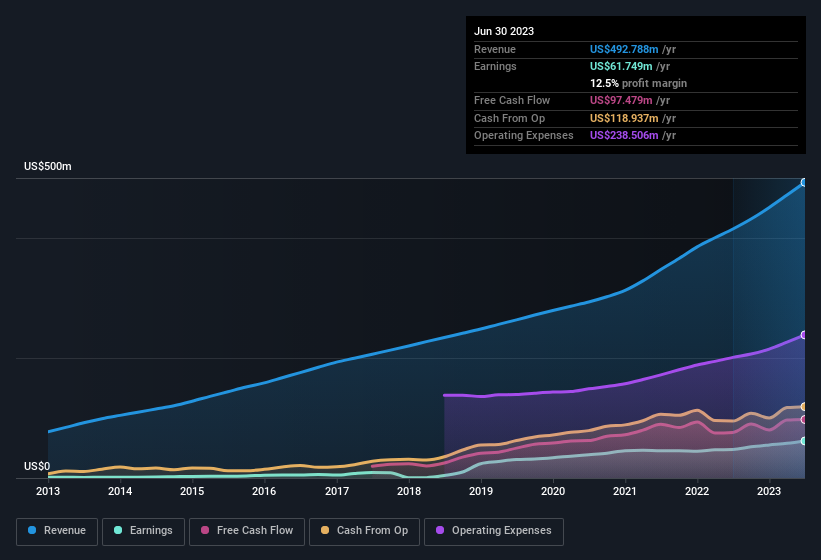
Task: Toggle the Revenue legend button
Action: (x=57, y=531)
